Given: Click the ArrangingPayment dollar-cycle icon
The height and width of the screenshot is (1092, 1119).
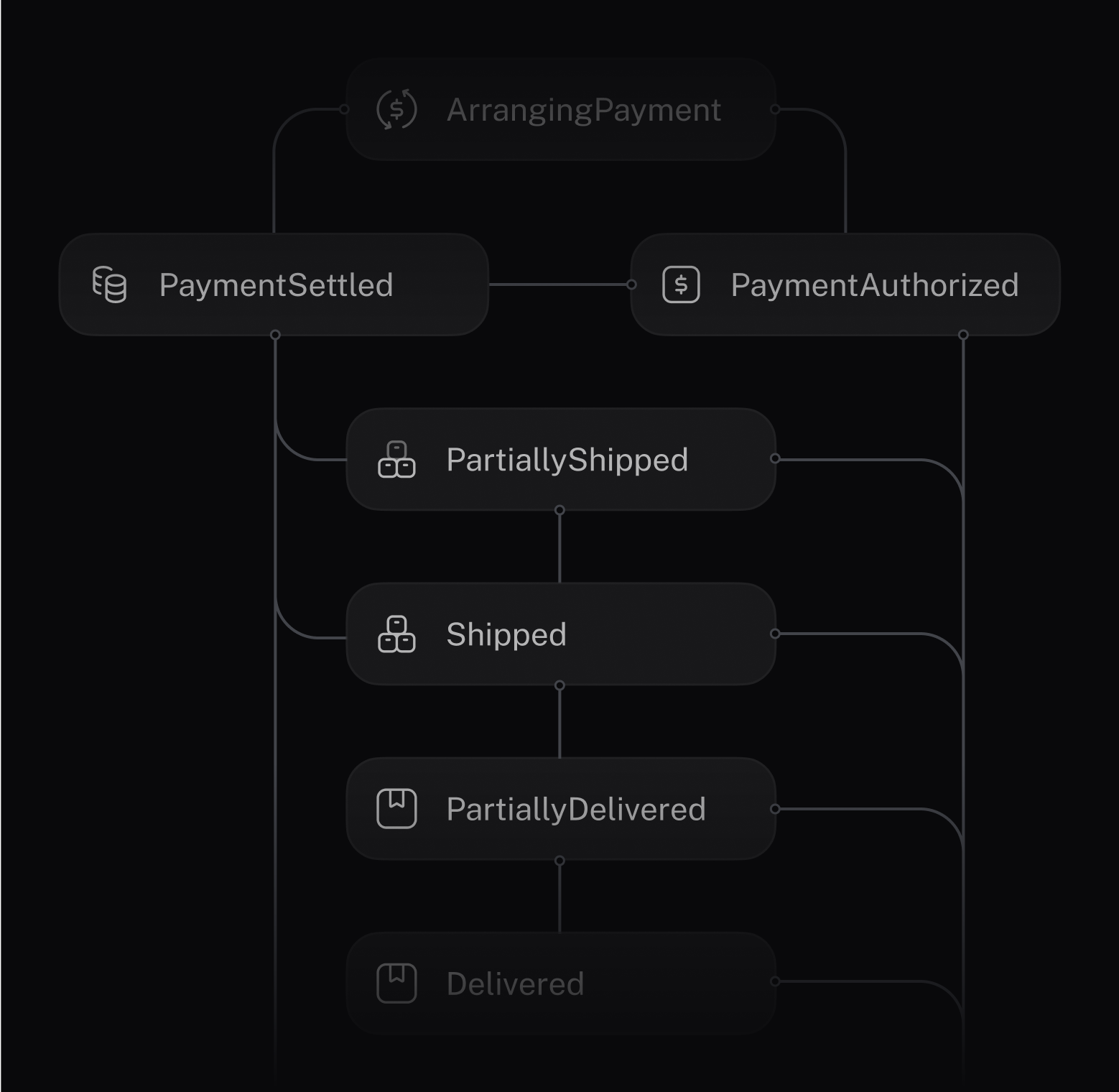Looking at the screenshot, I should coord(396,109).
